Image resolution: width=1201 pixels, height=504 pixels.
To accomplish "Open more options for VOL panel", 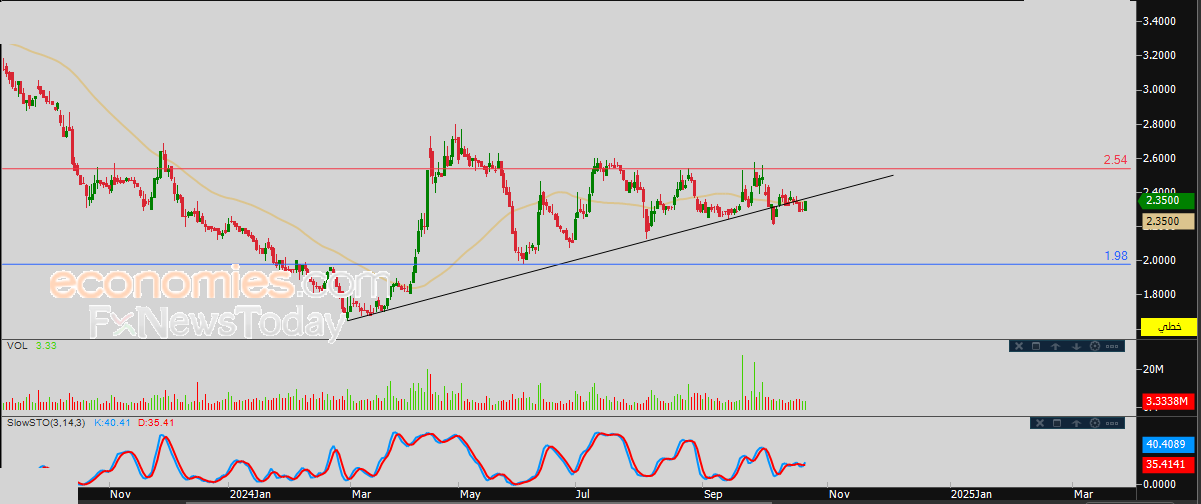I will tap(1113, 346).
